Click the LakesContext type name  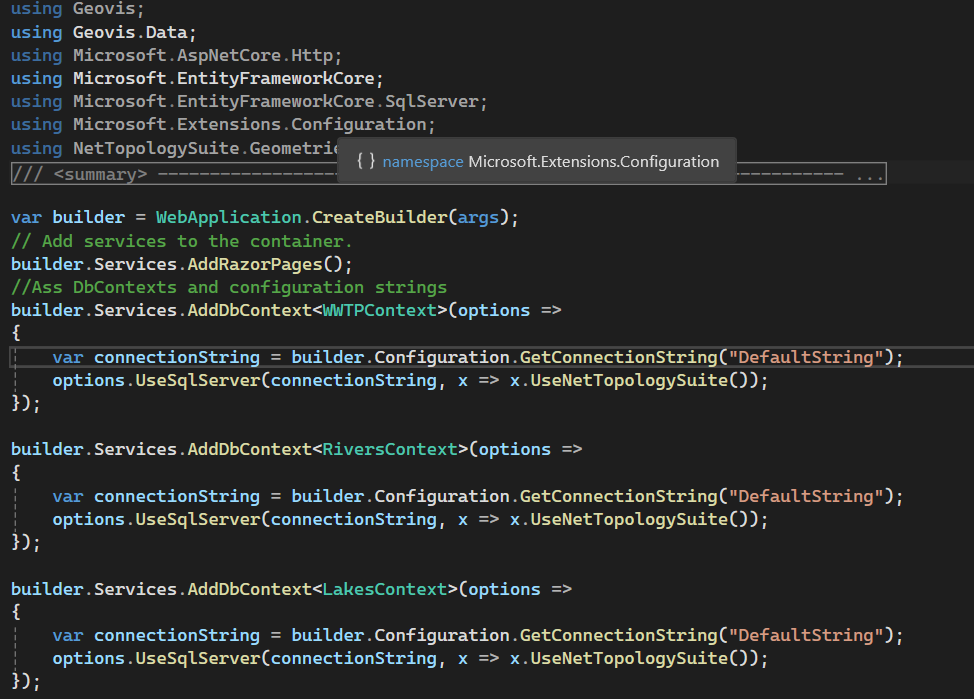(x=384, y=589)
